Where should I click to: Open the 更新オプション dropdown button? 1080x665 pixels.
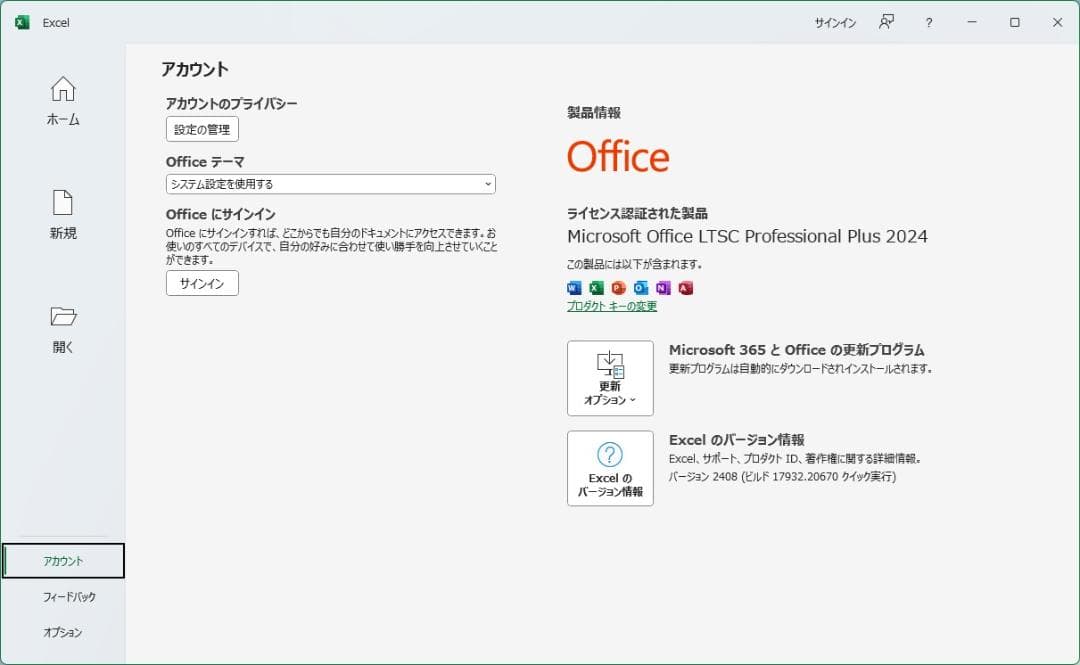pyautogui.click(x=610, y=378)
